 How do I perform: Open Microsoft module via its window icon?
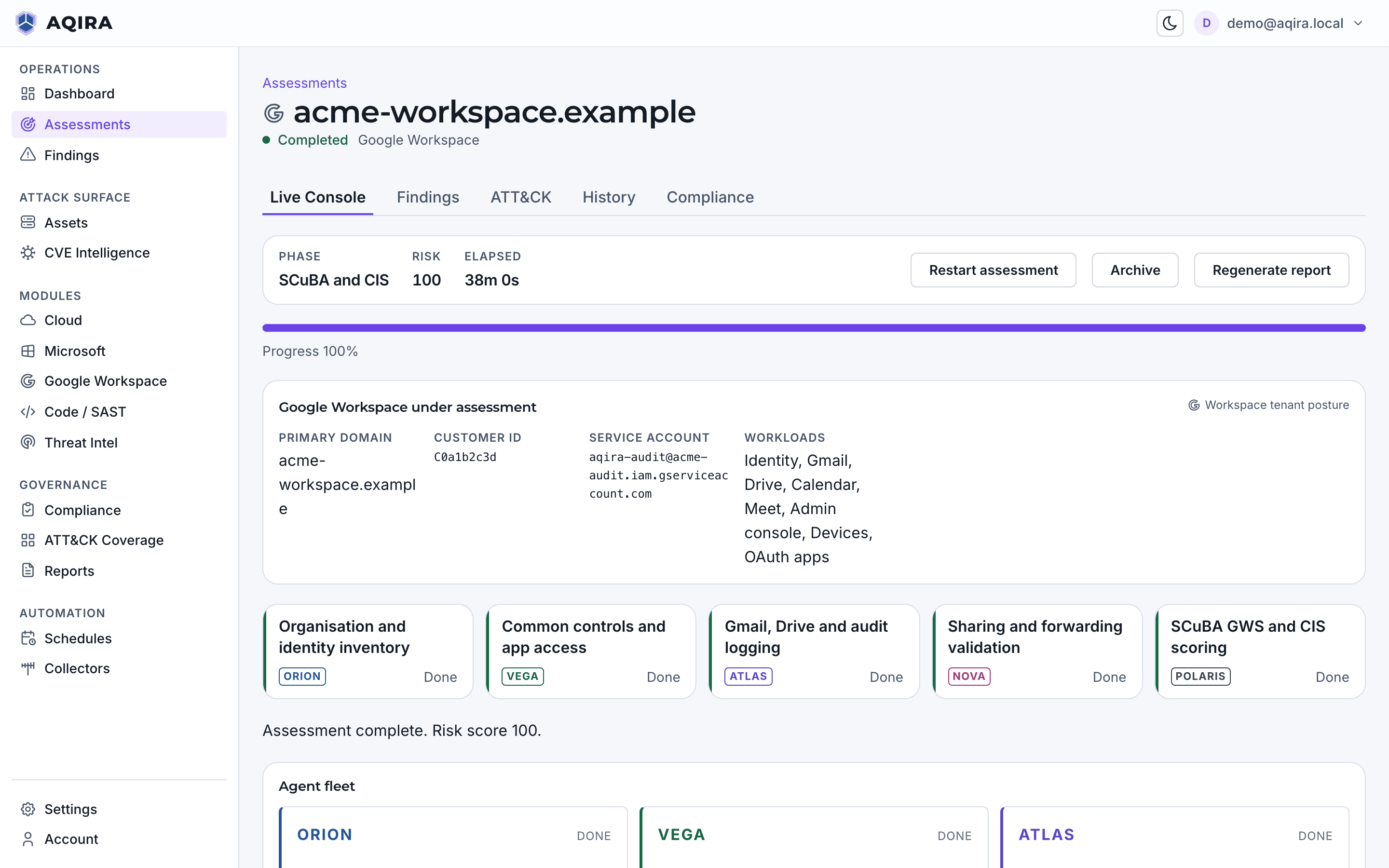[28, 351]
